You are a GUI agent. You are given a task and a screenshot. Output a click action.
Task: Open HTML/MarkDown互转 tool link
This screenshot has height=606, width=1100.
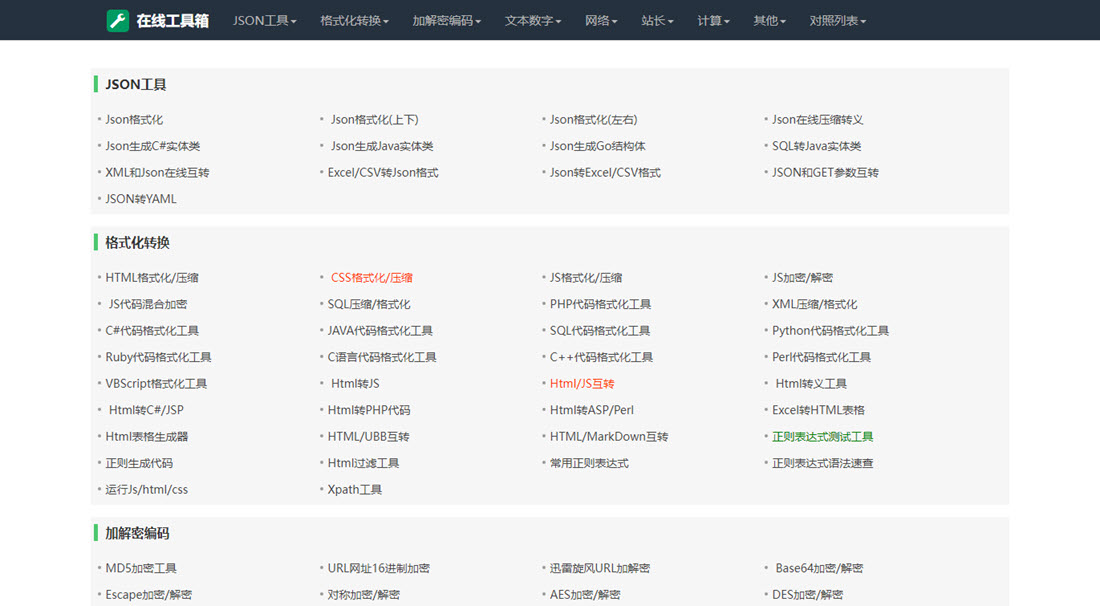pyautogui.click(x=609, y=436)
